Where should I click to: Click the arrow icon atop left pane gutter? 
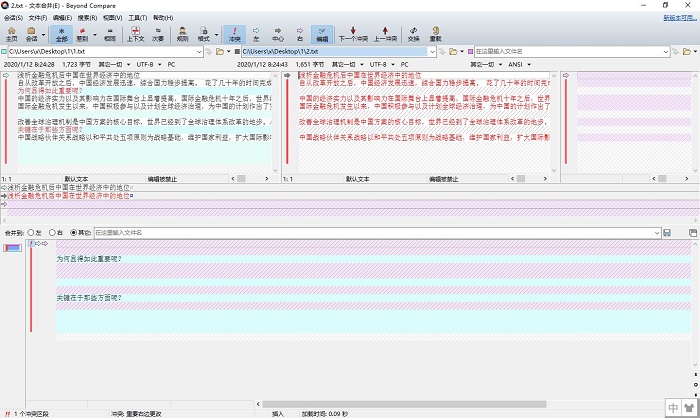6,75
